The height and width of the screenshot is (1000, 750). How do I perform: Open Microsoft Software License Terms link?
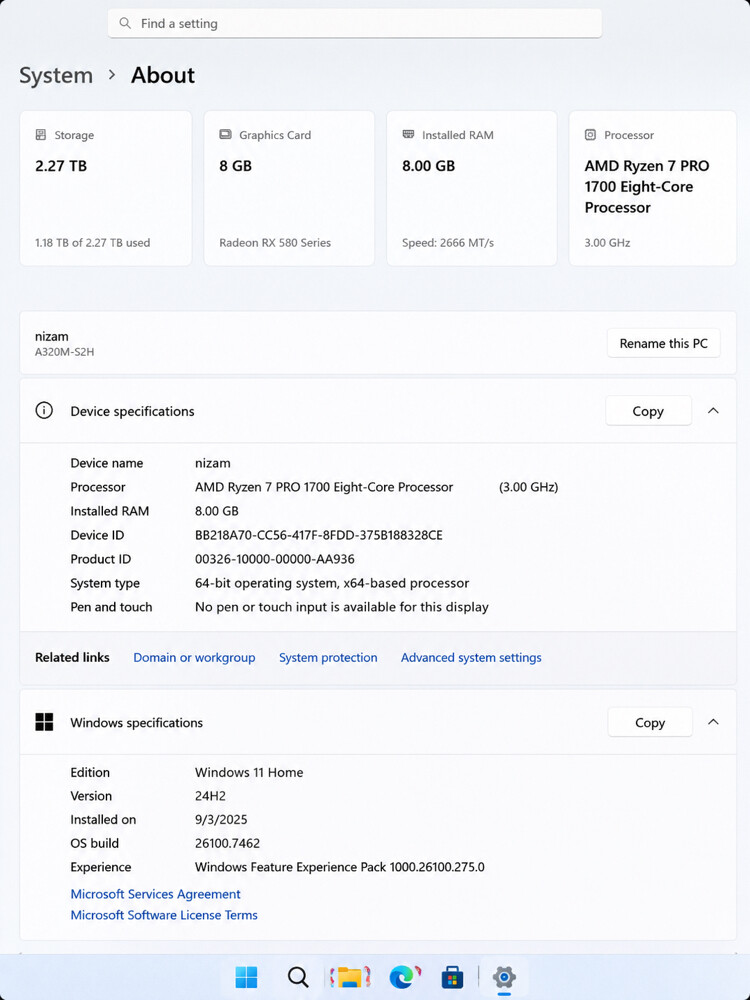coord(164,915)
